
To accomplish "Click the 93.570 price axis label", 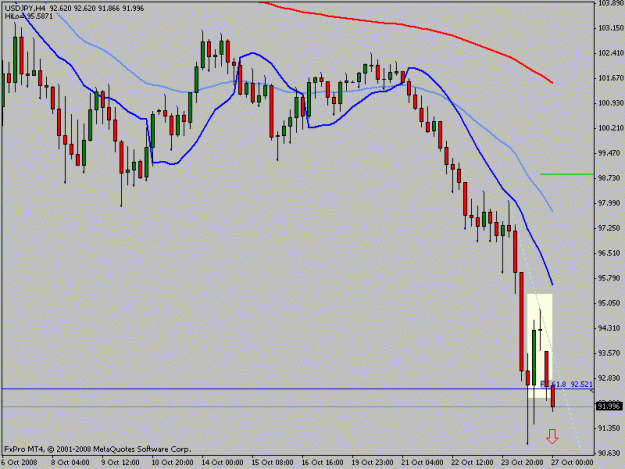I will tap(610, 353).
